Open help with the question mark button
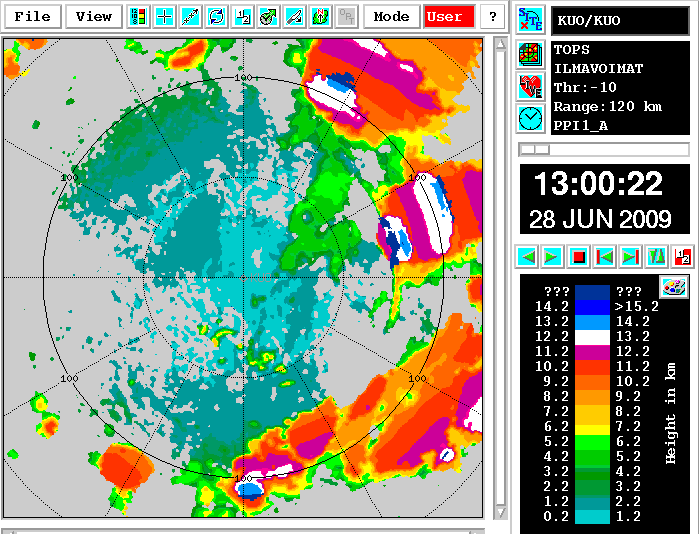The height and width of the screenshot is (534, 699). coord(492,17)
